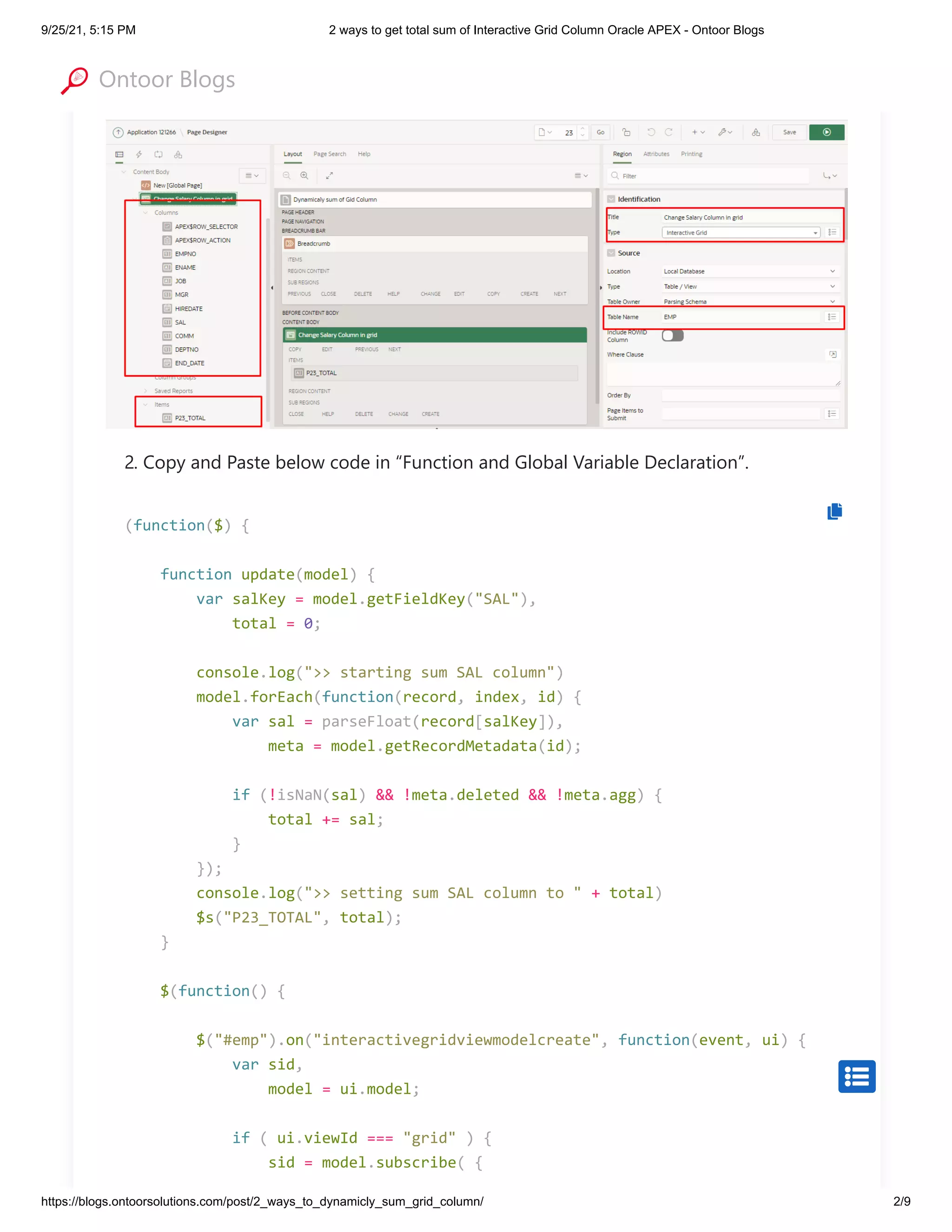Click the Save button
Screen dimensions: 952x1232
click(789, 132)
